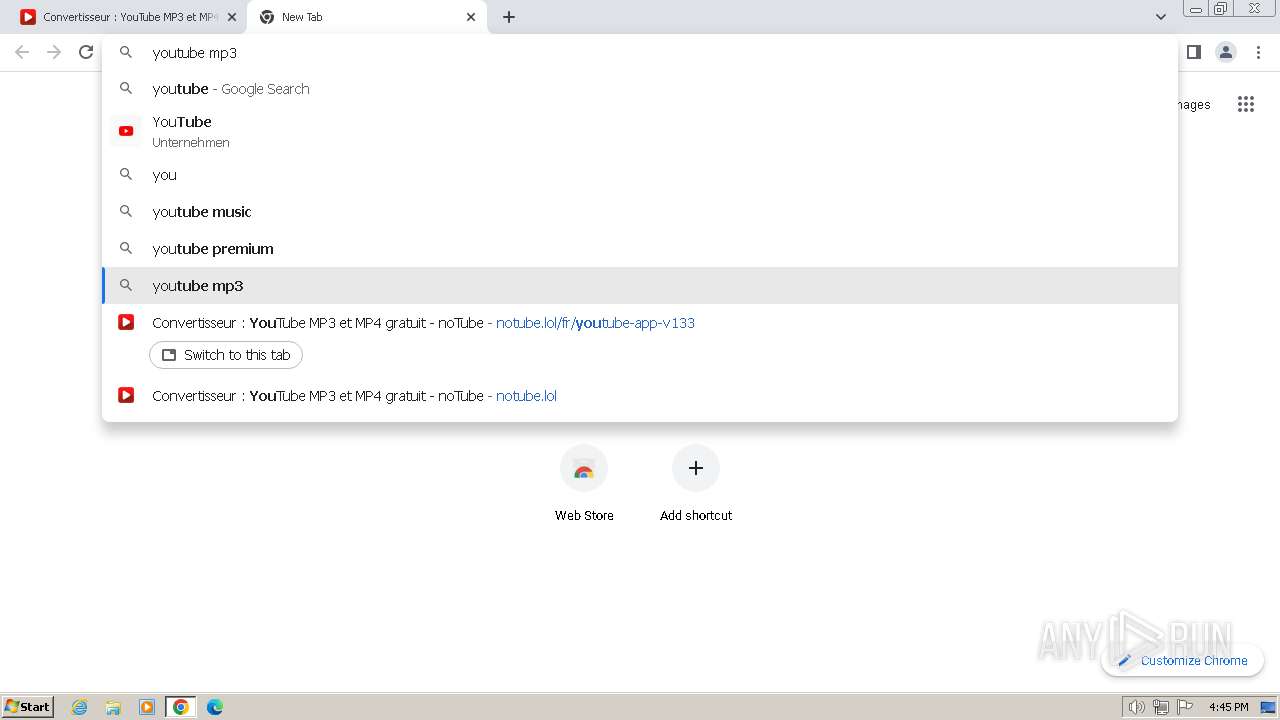Click the Switch to this tab button

[x=226, y=355]
